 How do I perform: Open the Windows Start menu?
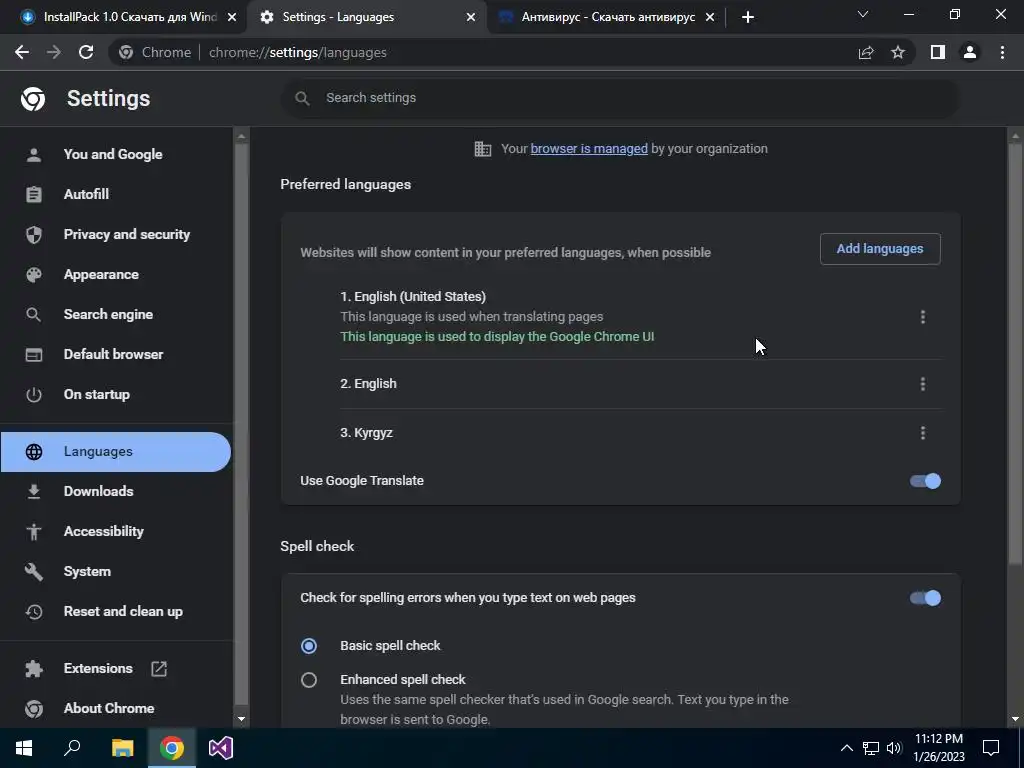point(24,748)
